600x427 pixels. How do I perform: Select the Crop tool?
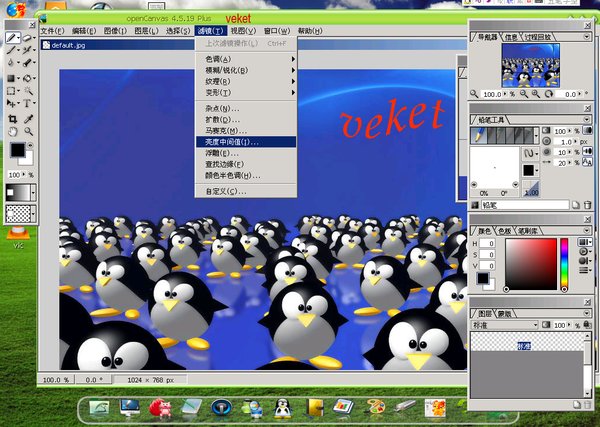point(12,119)
